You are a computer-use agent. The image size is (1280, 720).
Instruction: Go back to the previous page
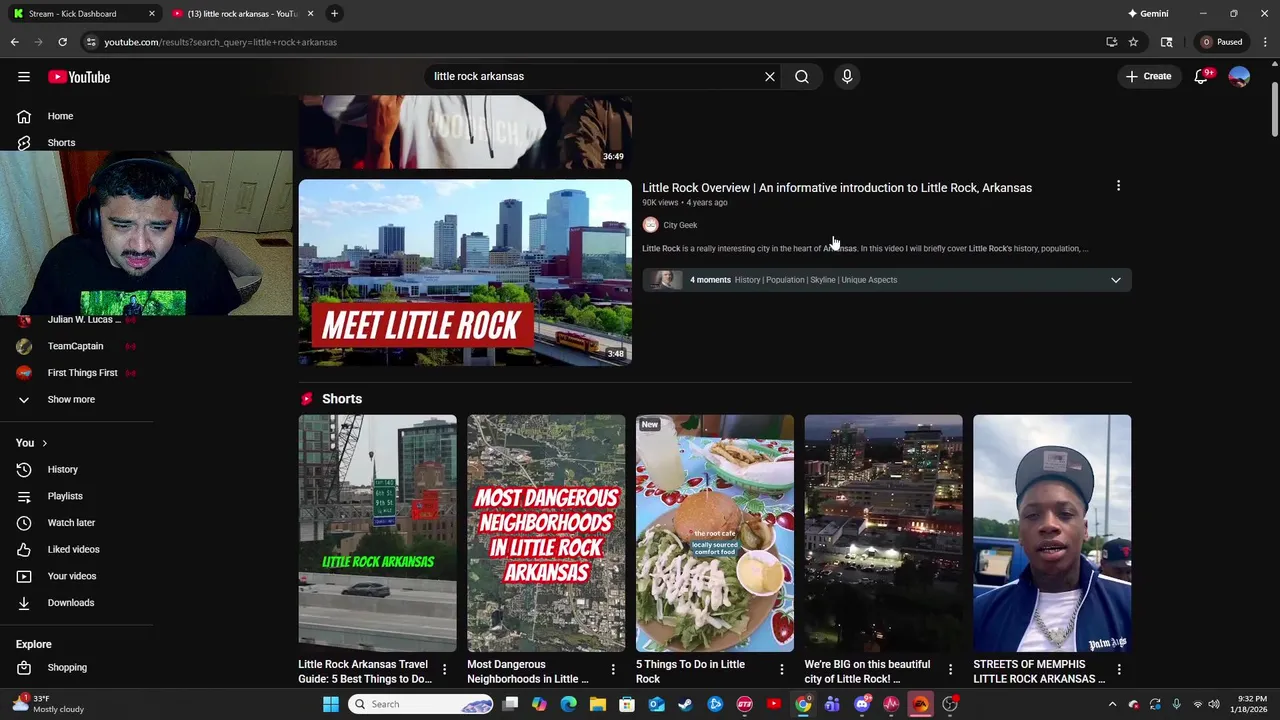point(15,42)
